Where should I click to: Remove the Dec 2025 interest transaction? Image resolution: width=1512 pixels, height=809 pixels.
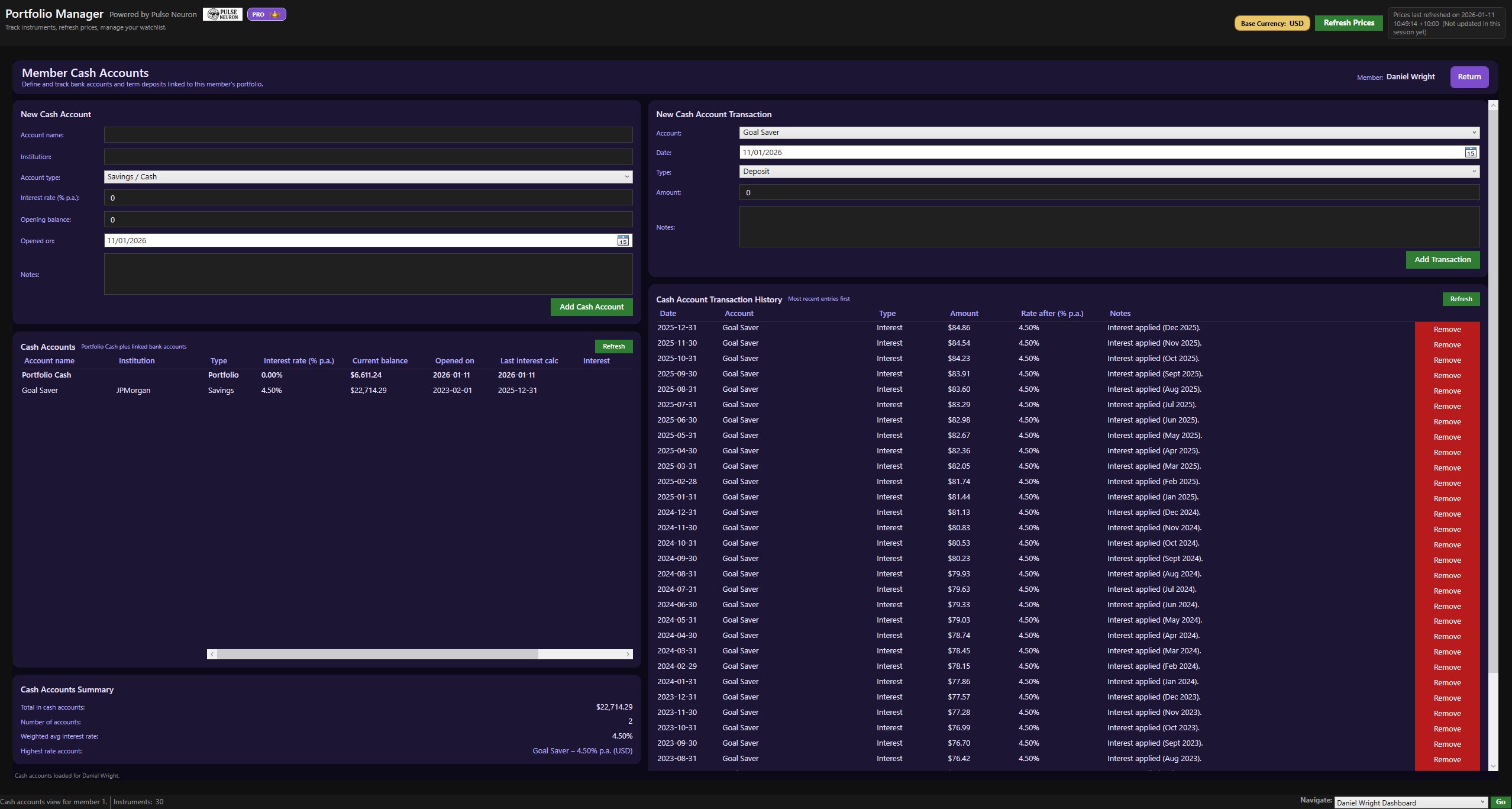coord(1447,329)
